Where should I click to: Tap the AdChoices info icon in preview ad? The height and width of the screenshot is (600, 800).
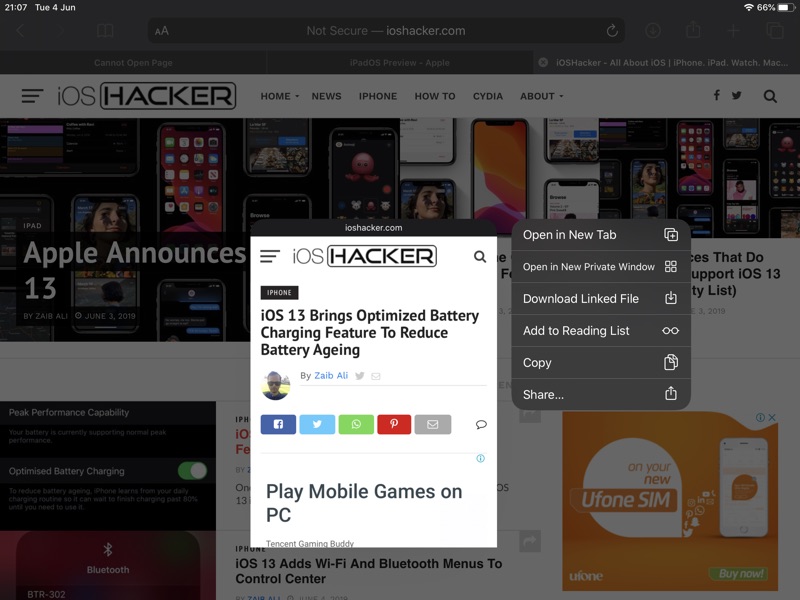click(x=481, y=458)
